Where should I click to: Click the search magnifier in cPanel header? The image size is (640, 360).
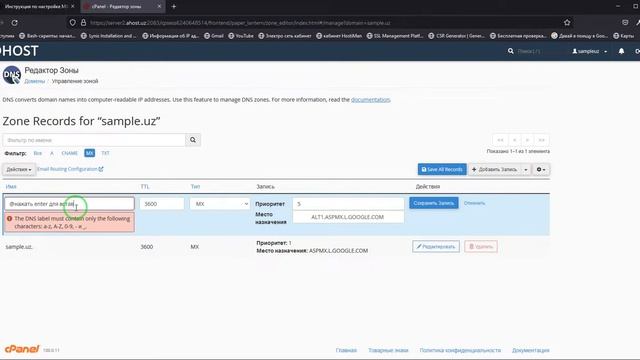(510, 51)
